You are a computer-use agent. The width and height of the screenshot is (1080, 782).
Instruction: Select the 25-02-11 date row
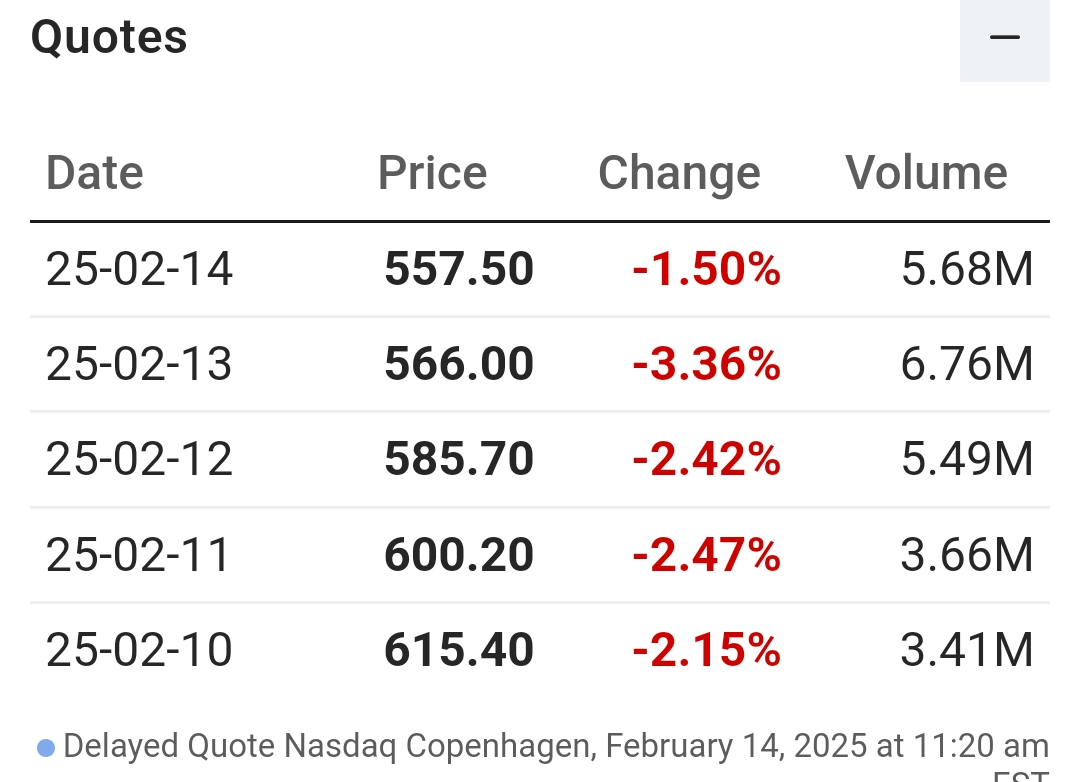139,555
